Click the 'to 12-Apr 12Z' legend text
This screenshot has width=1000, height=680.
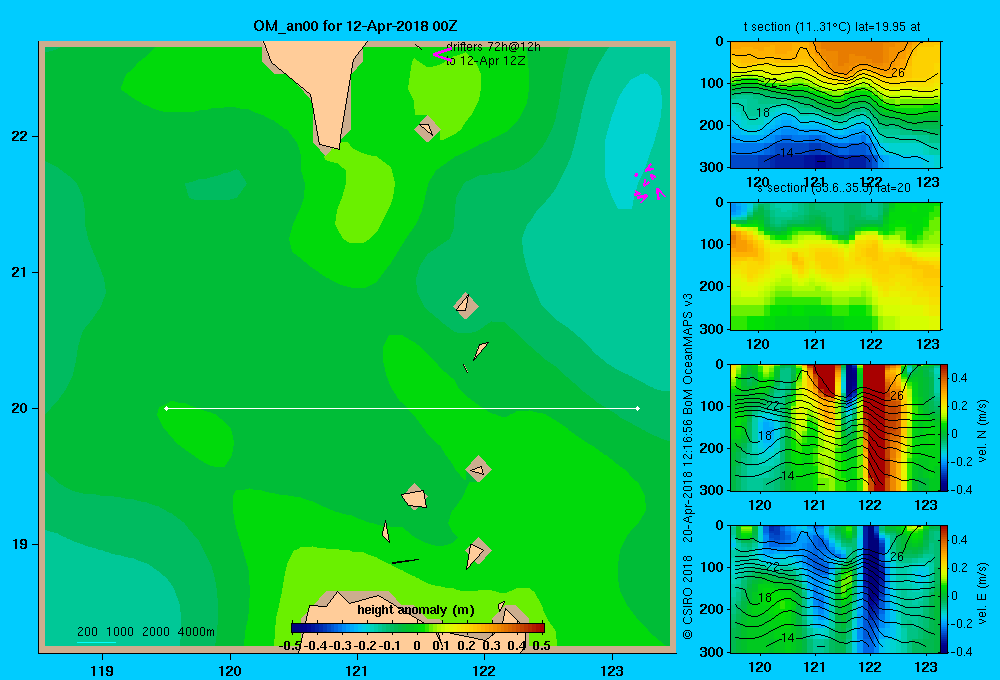coord(486,61)
